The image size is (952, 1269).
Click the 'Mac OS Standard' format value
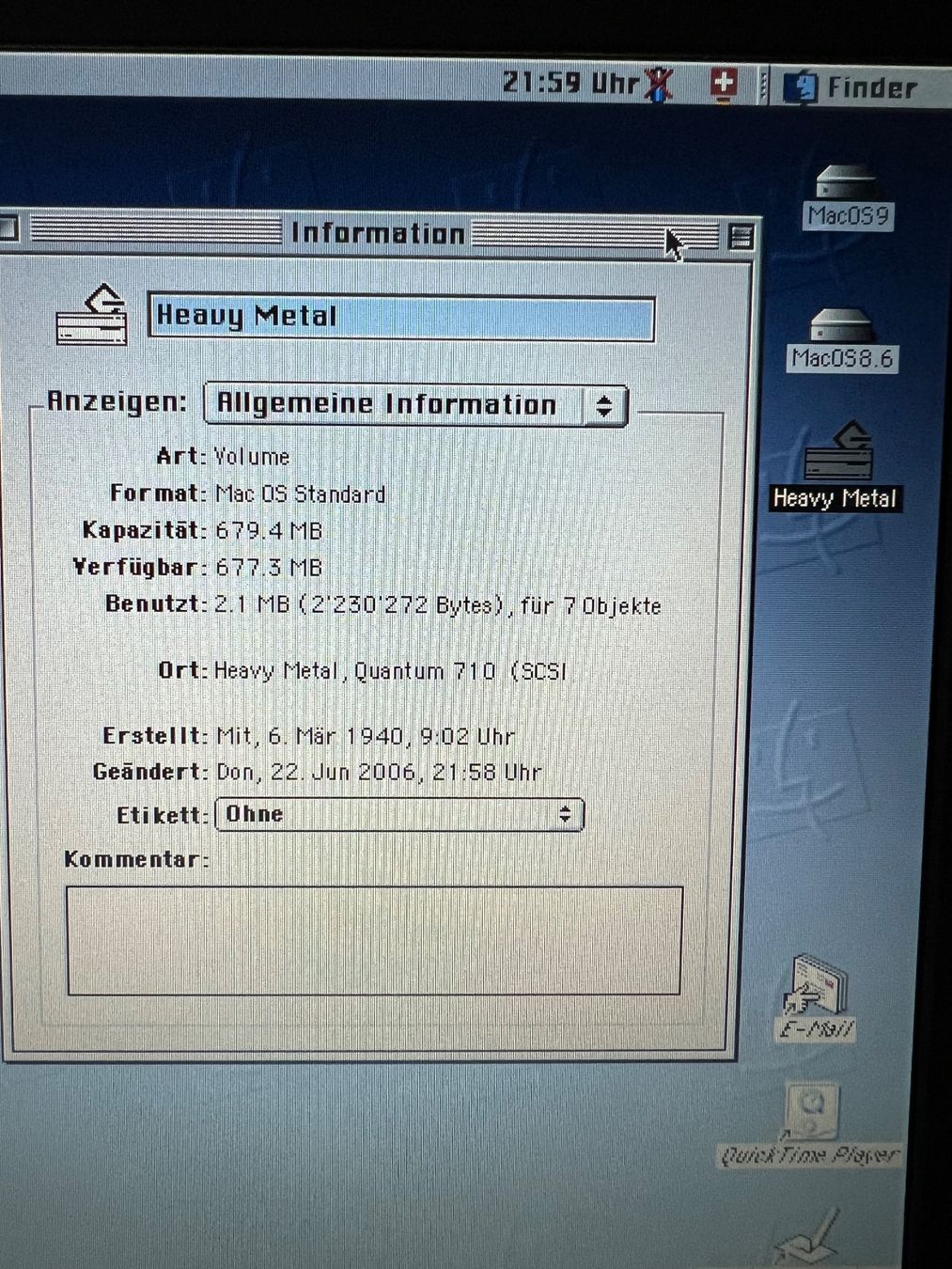pos(301,493)
